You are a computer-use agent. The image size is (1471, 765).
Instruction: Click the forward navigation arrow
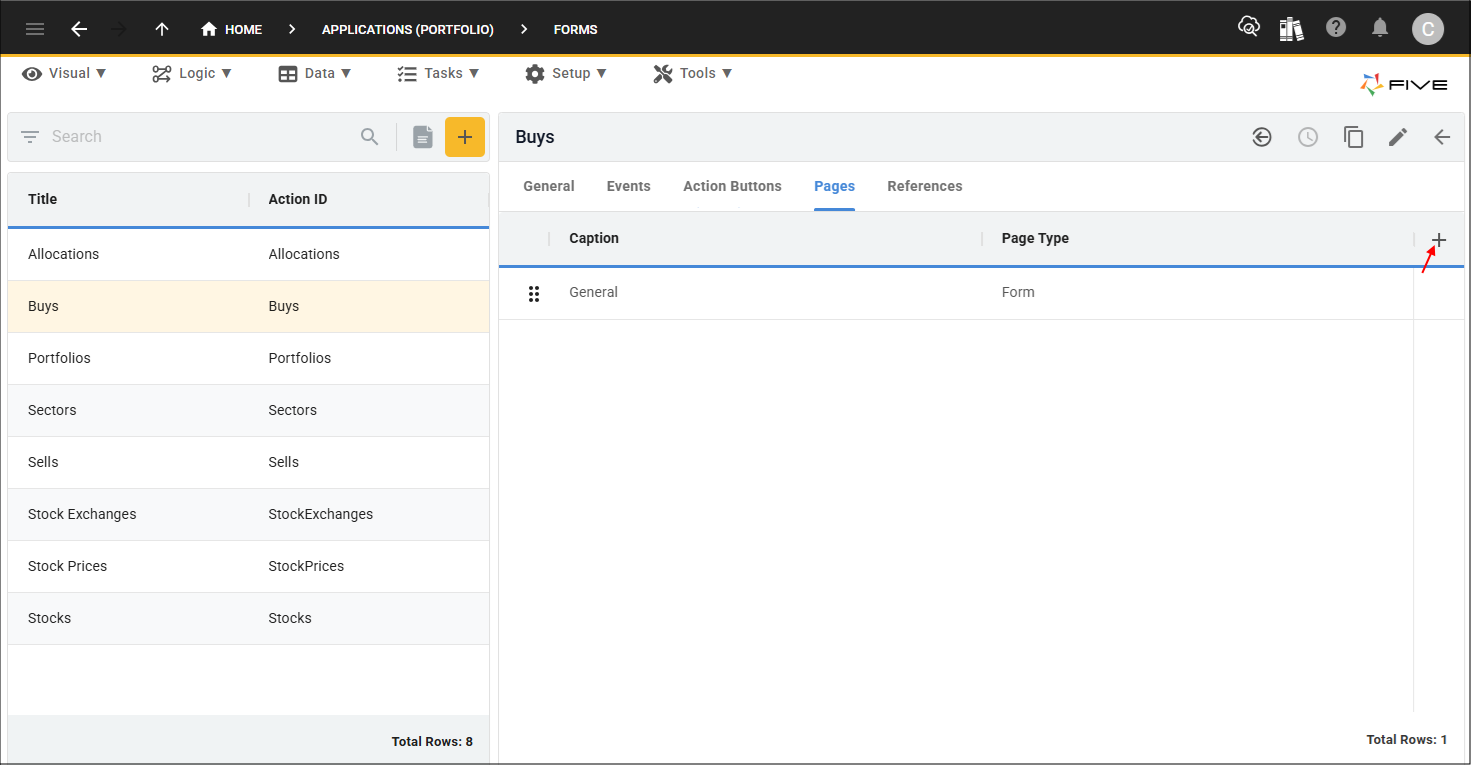(119, 29)
